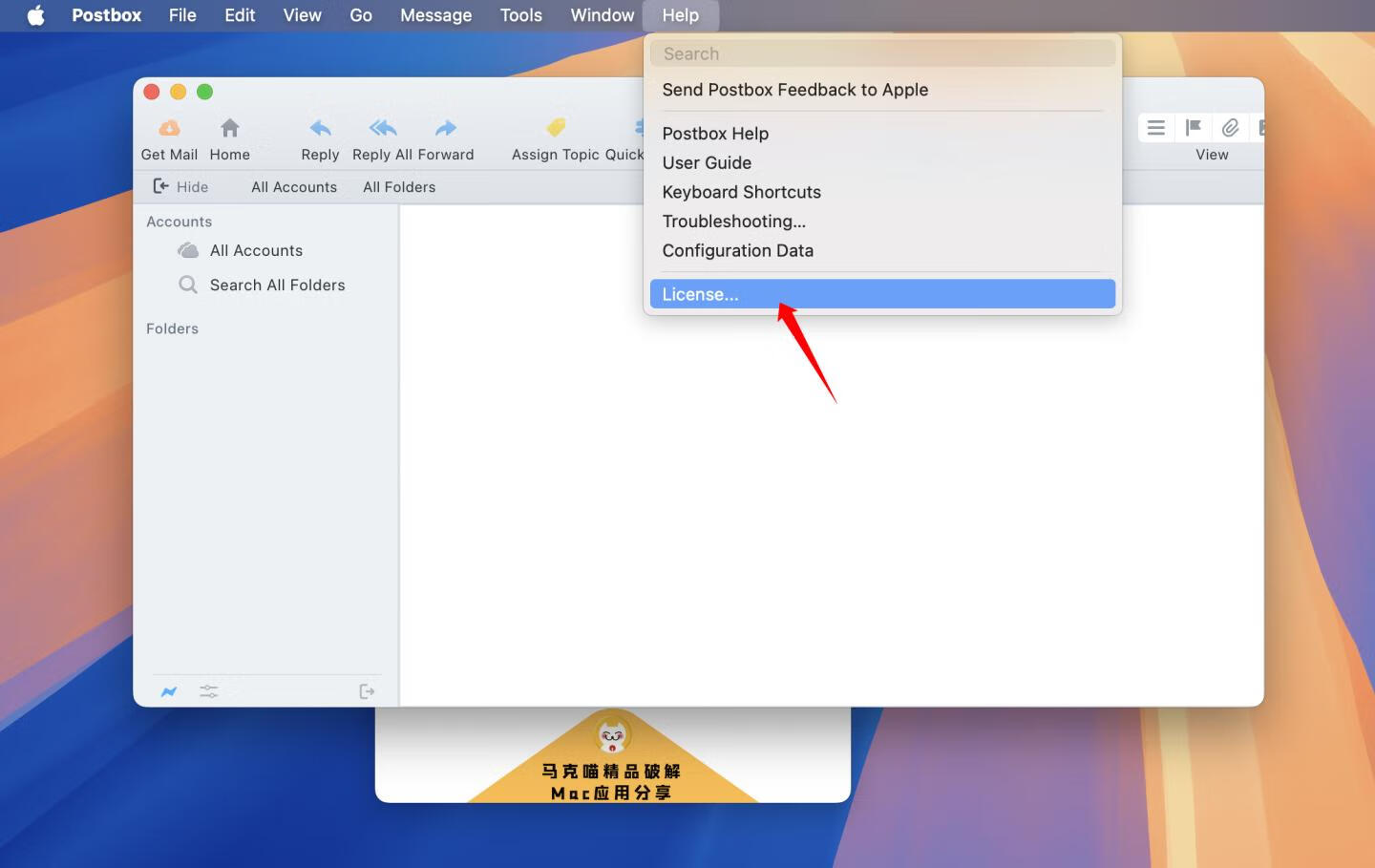
Task: Click the All Accounts cloud icon in sidebar
Action: pos(188,250)
